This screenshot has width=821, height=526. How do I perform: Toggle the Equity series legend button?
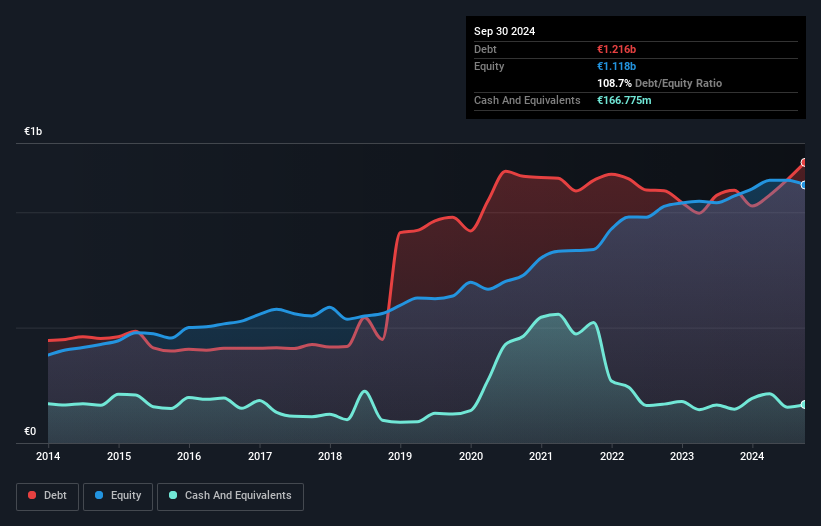coord(118,496)
